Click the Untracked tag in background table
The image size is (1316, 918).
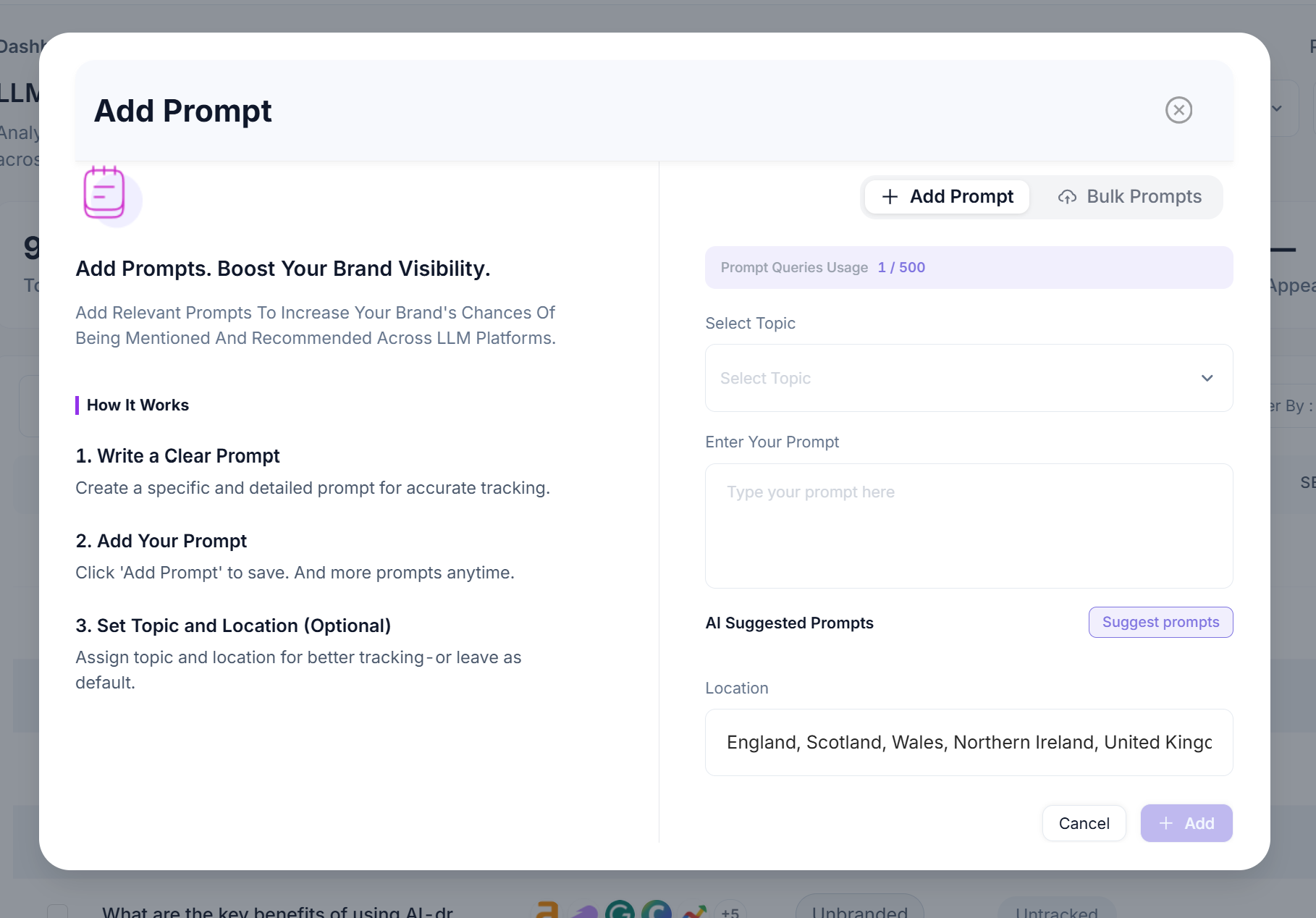[x=1056, y=909]
